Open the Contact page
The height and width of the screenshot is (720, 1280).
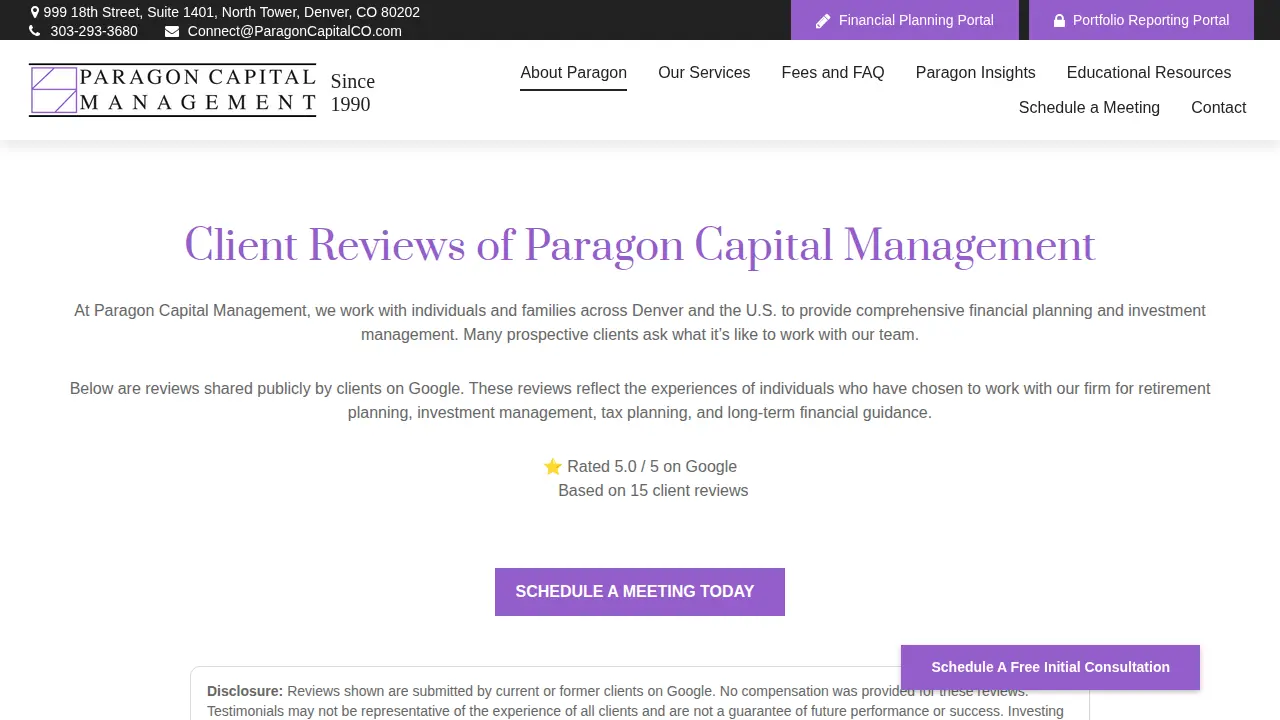[1218, 108]
